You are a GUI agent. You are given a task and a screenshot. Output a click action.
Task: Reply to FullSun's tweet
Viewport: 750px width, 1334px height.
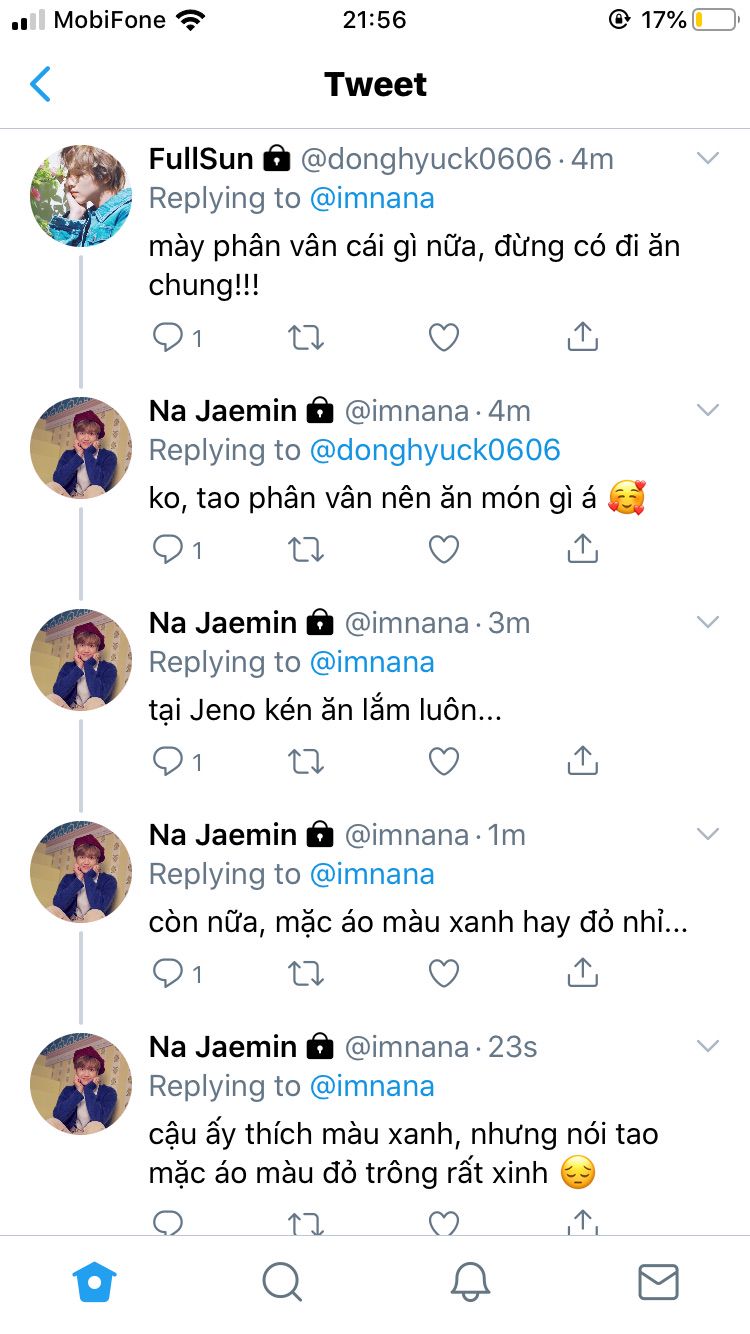point(167,338)
